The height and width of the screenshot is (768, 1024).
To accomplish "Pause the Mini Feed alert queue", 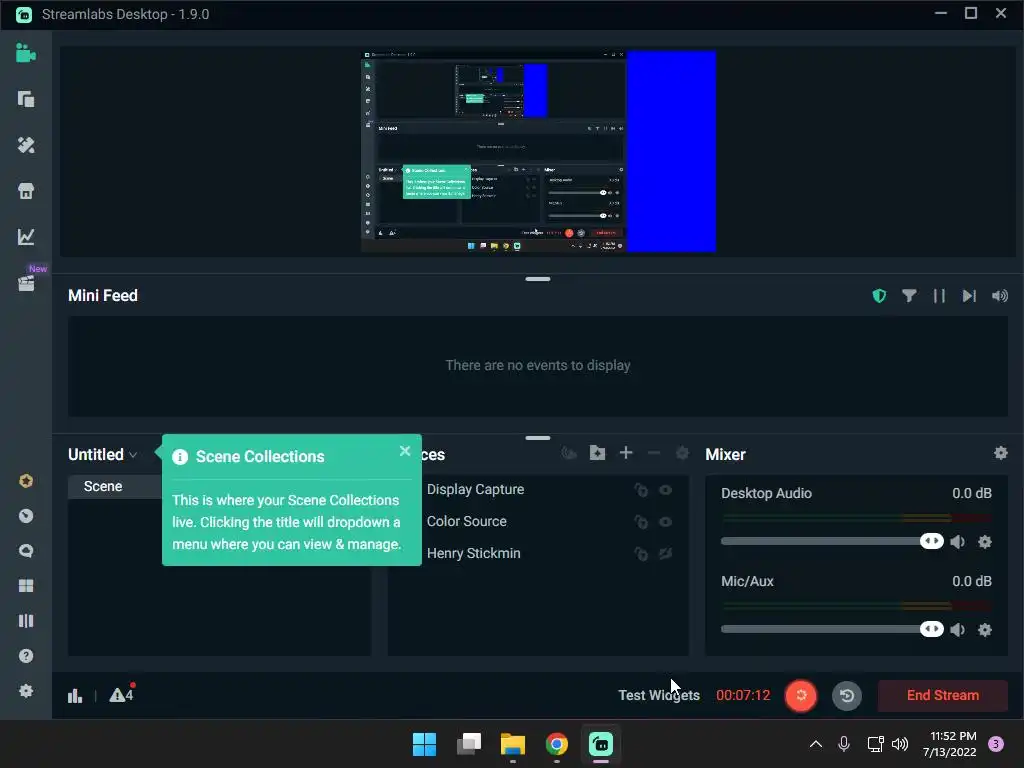I will click(939, 296).
